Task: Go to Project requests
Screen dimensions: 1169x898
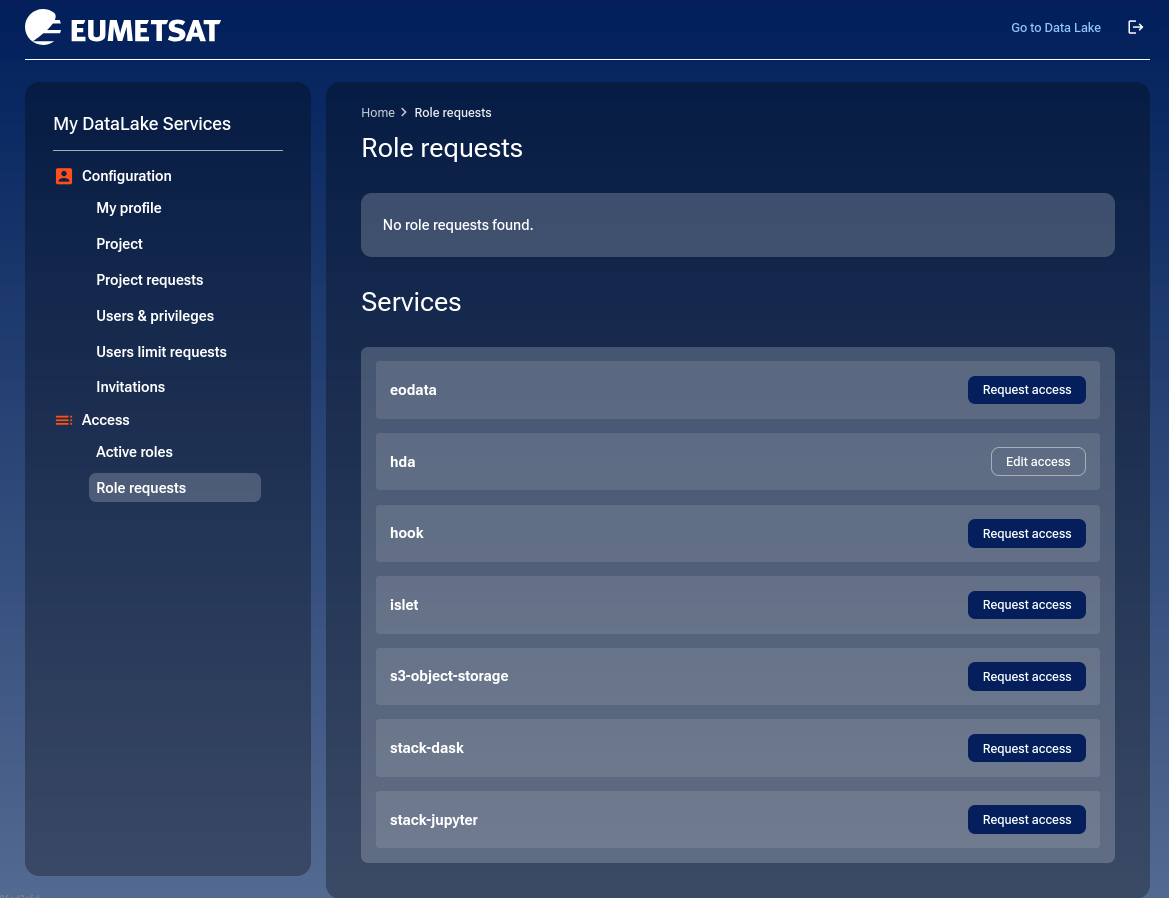Action: click(149, 279)
